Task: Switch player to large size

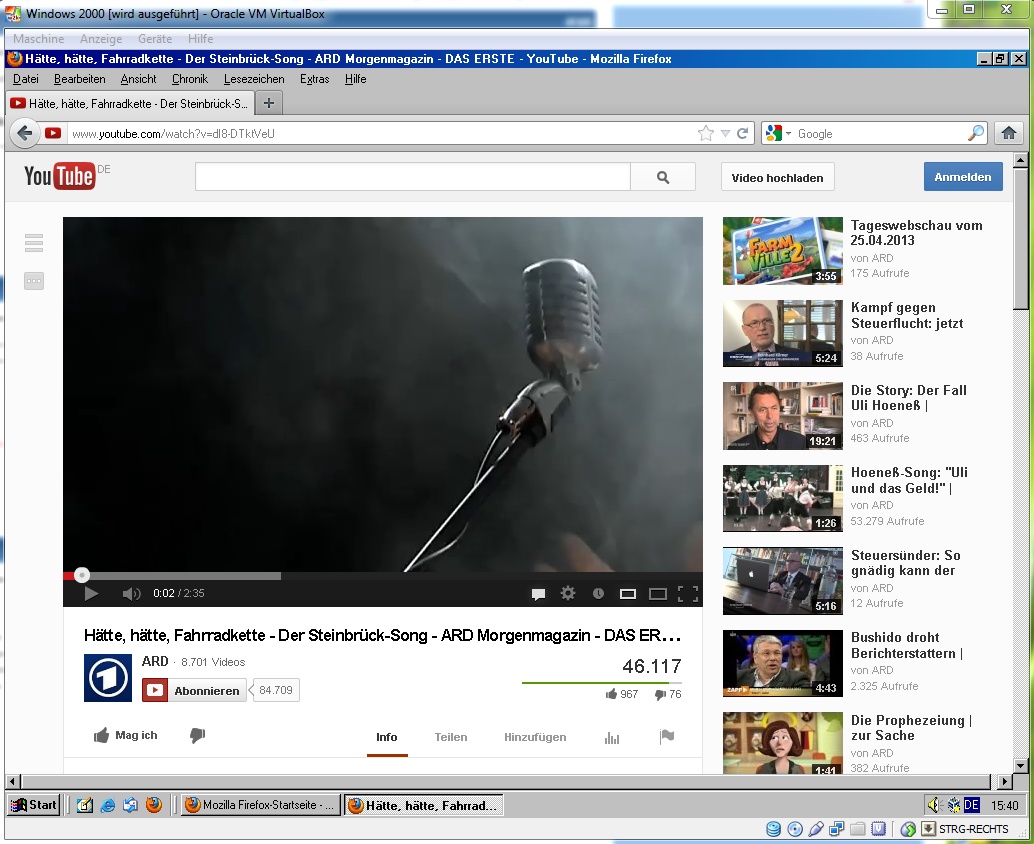Action: (657, 594)
